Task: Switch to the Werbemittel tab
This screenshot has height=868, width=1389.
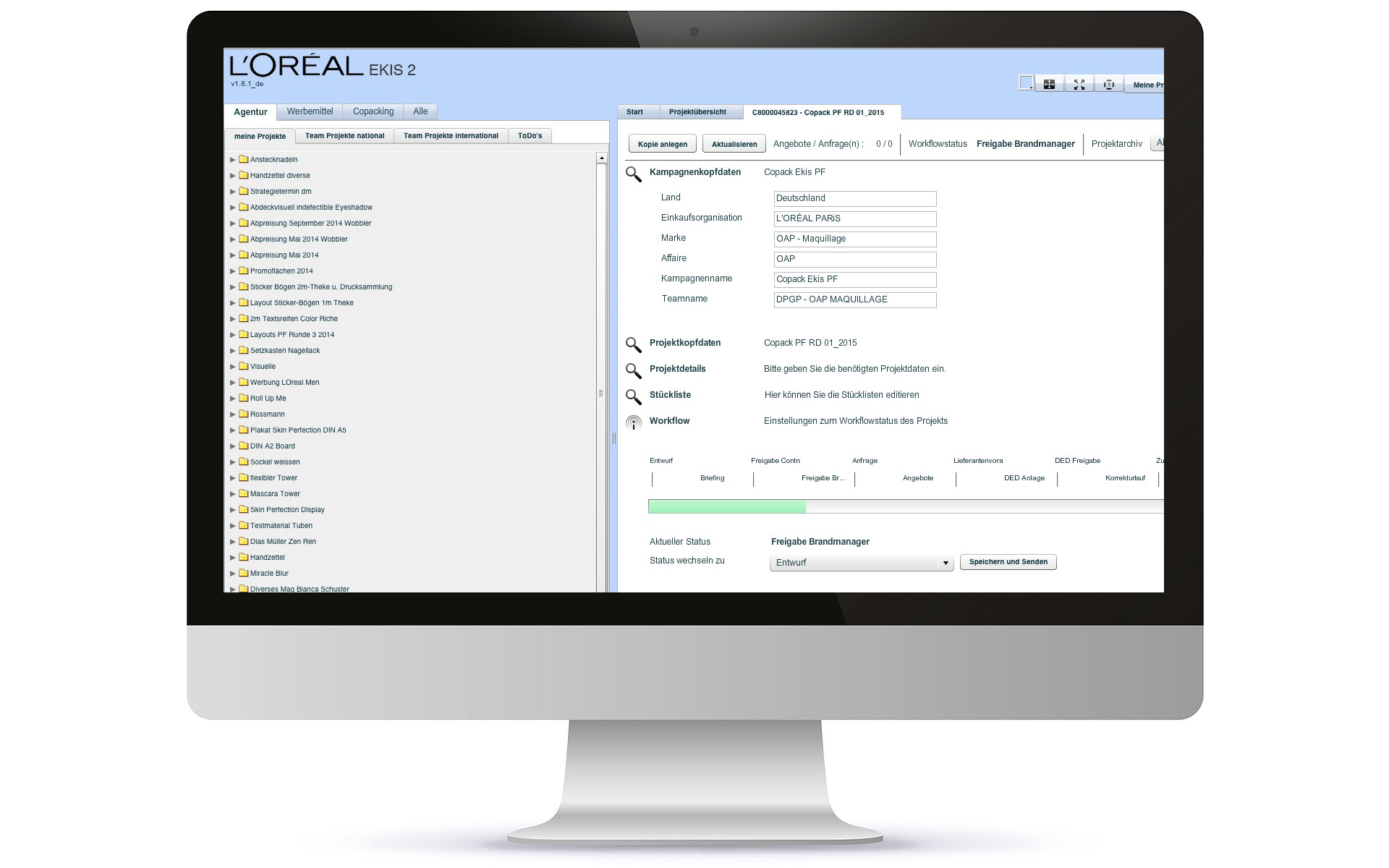Action: (310, 111)
